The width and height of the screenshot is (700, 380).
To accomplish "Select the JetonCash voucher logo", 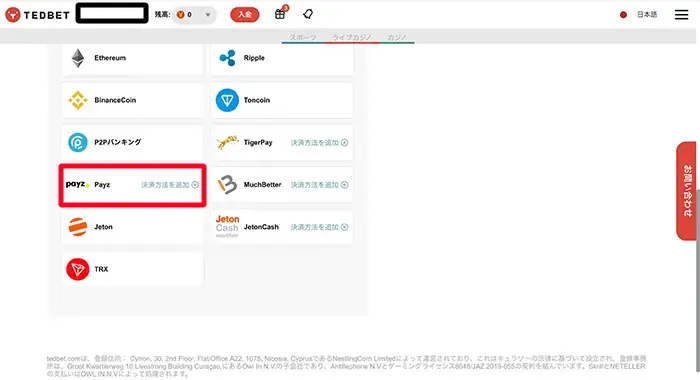I will (227, 226).
